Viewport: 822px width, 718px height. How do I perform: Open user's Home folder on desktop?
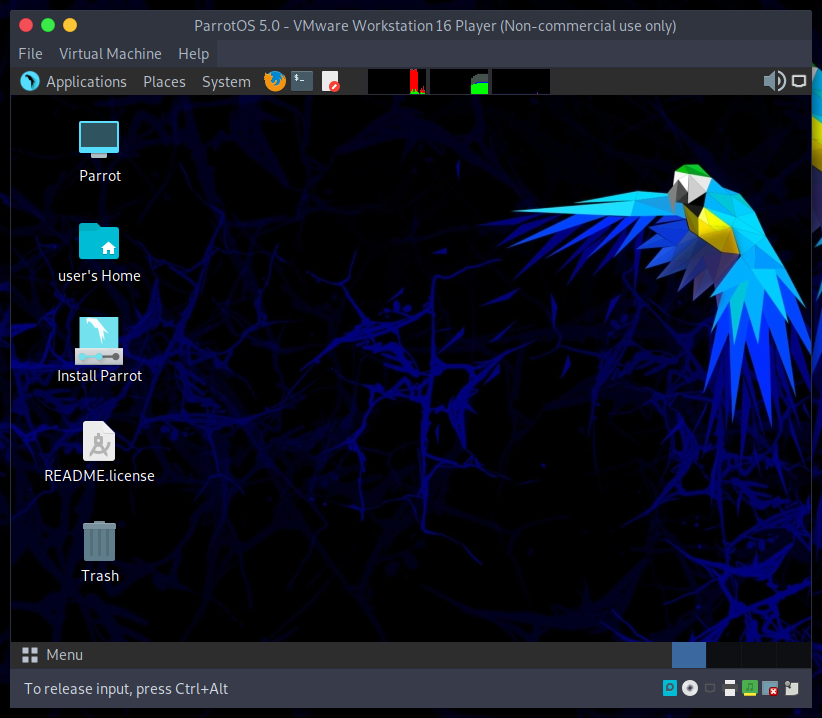coord(99,241)
